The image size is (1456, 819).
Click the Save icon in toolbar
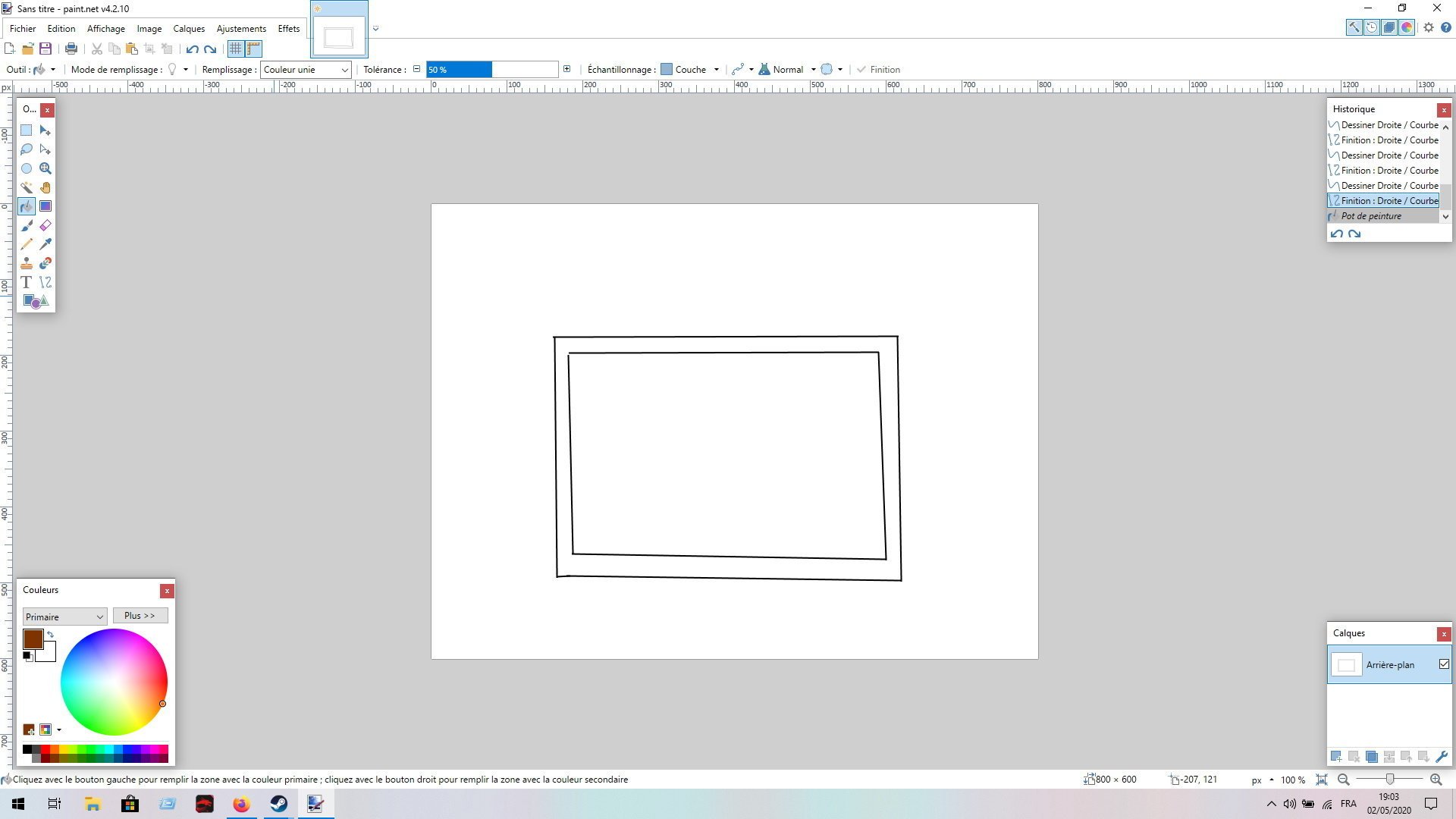click(45, 49)
